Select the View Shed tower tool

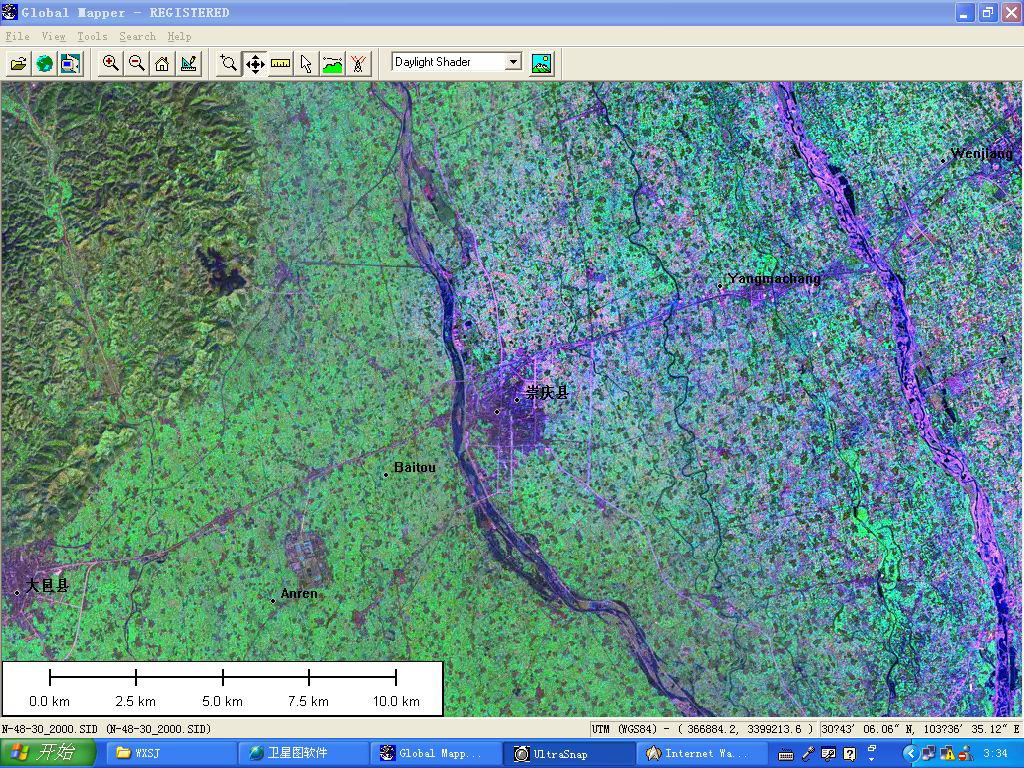[x=358, y=63]
